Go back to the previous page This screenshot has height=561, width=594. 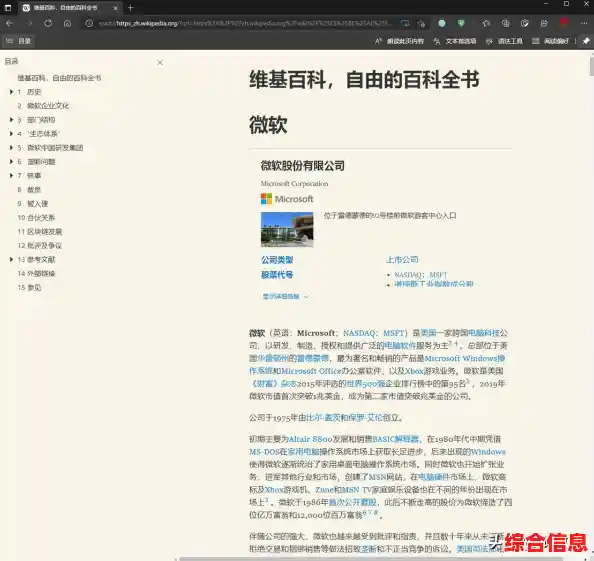click(x=9, y=23)
